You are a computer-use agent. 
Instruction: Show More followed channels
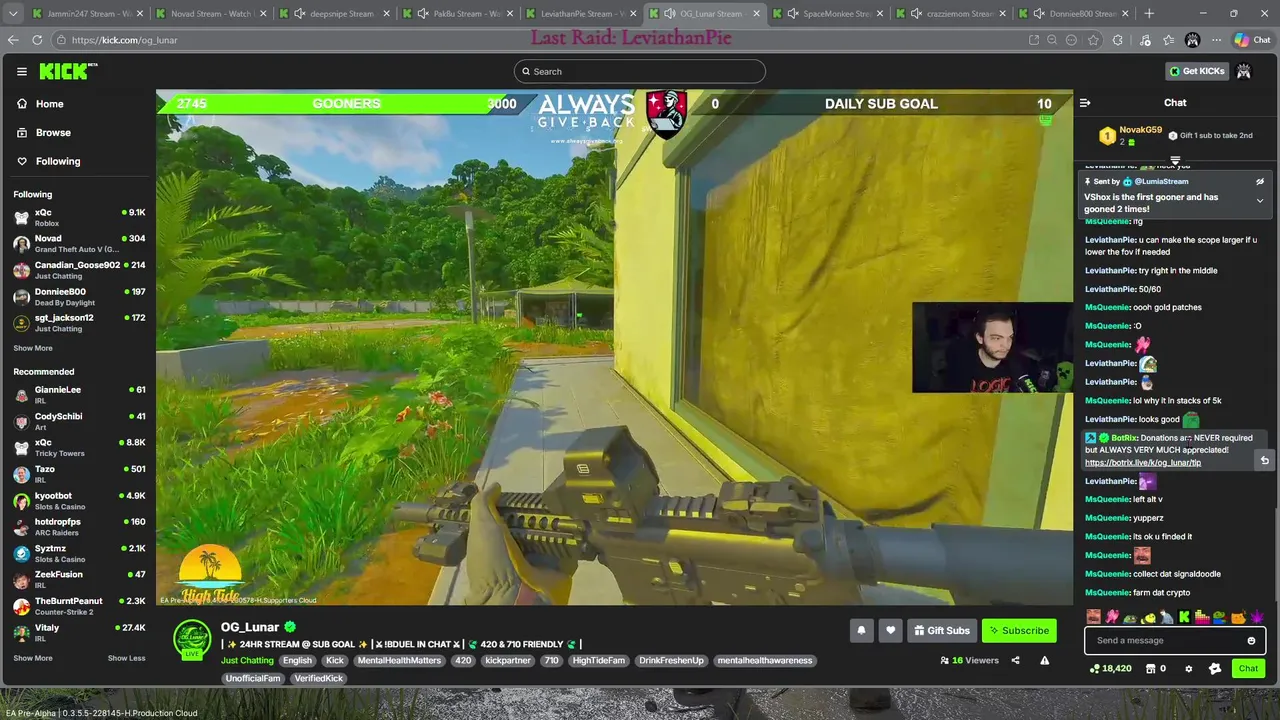(33, 348)
